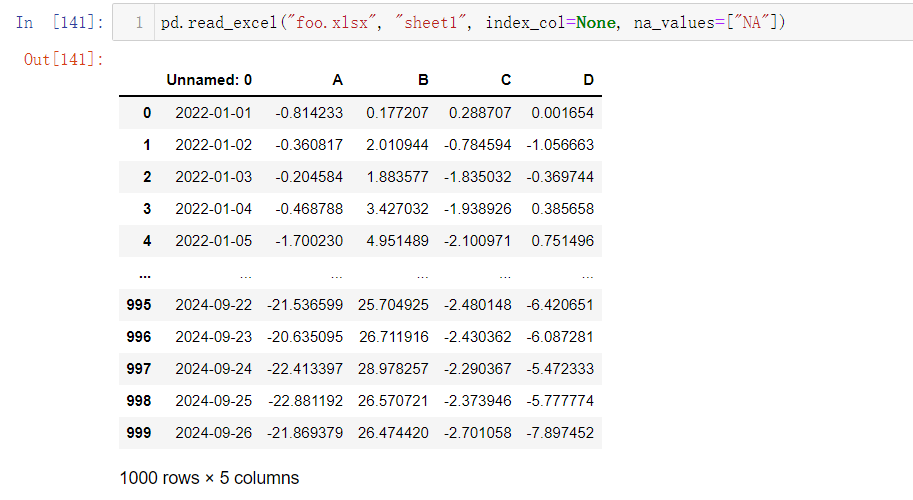
Task: Click the In [141] prompt label
Action: 60,22
